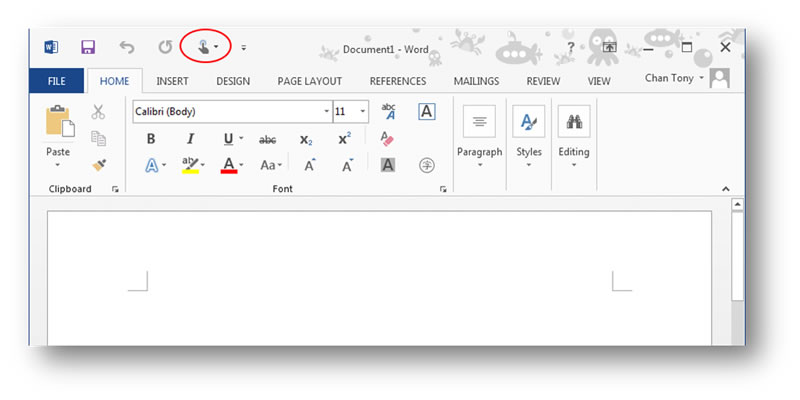Click the Cut scissors icon
800x400 pixels.
pyautogui.click(x=99, y=112)
